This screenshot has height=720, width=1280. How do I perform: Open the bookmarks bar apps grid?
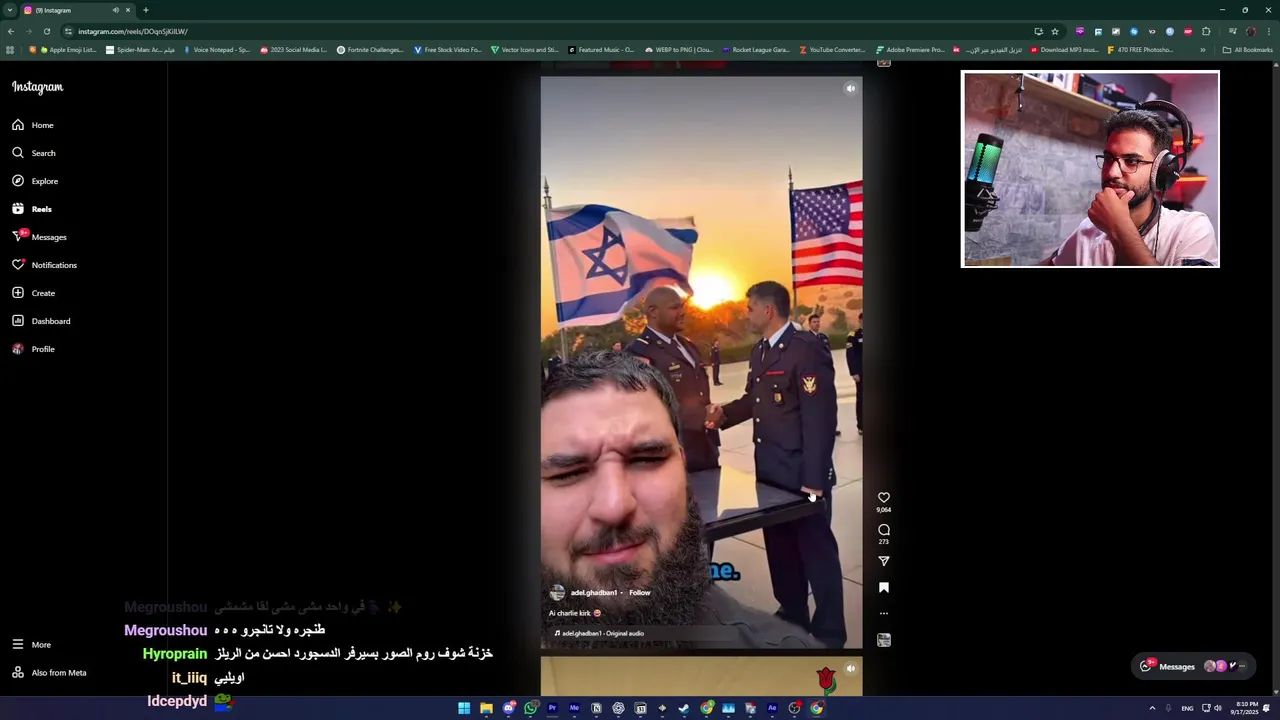10,49
